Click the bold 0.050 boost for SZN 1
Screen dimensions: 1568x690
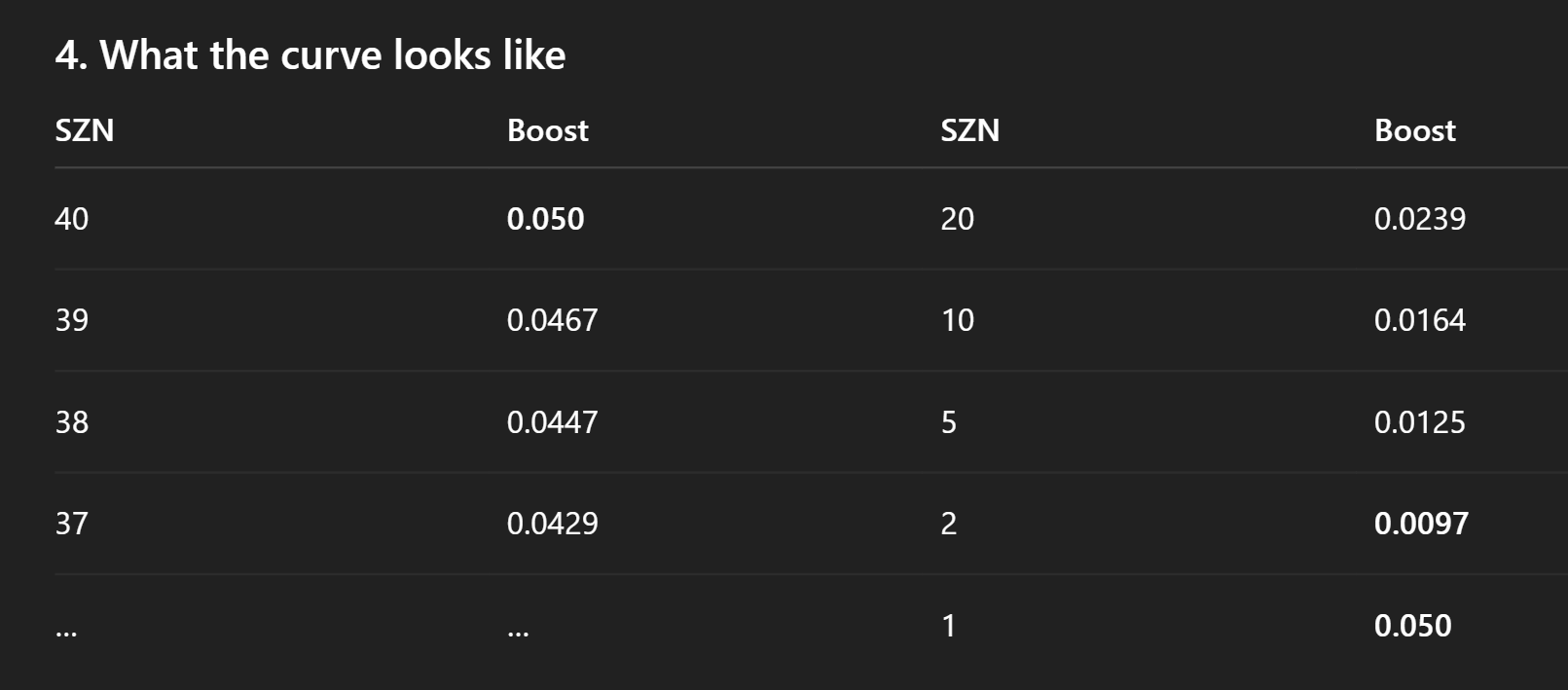pyautogui.click(x=1413, y=626)
